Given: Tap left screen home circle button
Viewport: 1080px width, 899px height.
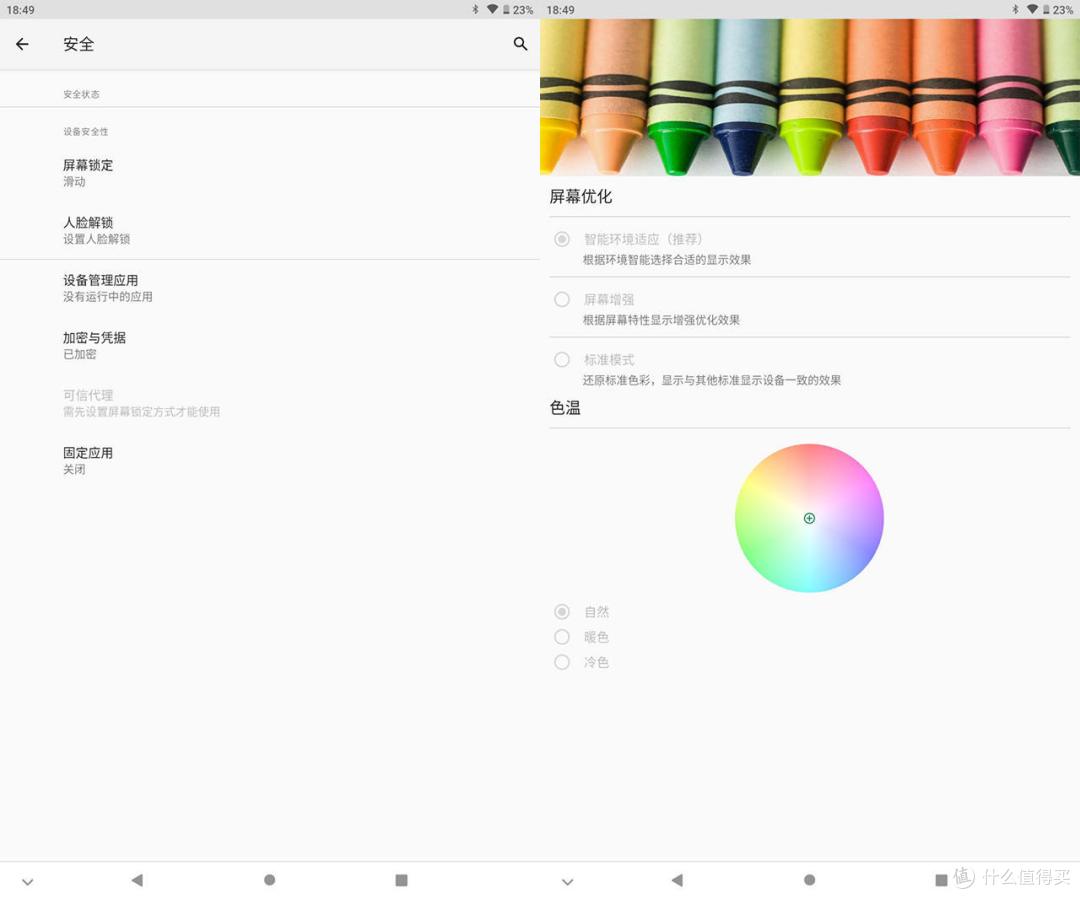Looking at the screenshot, I should [x=269, y=880].
